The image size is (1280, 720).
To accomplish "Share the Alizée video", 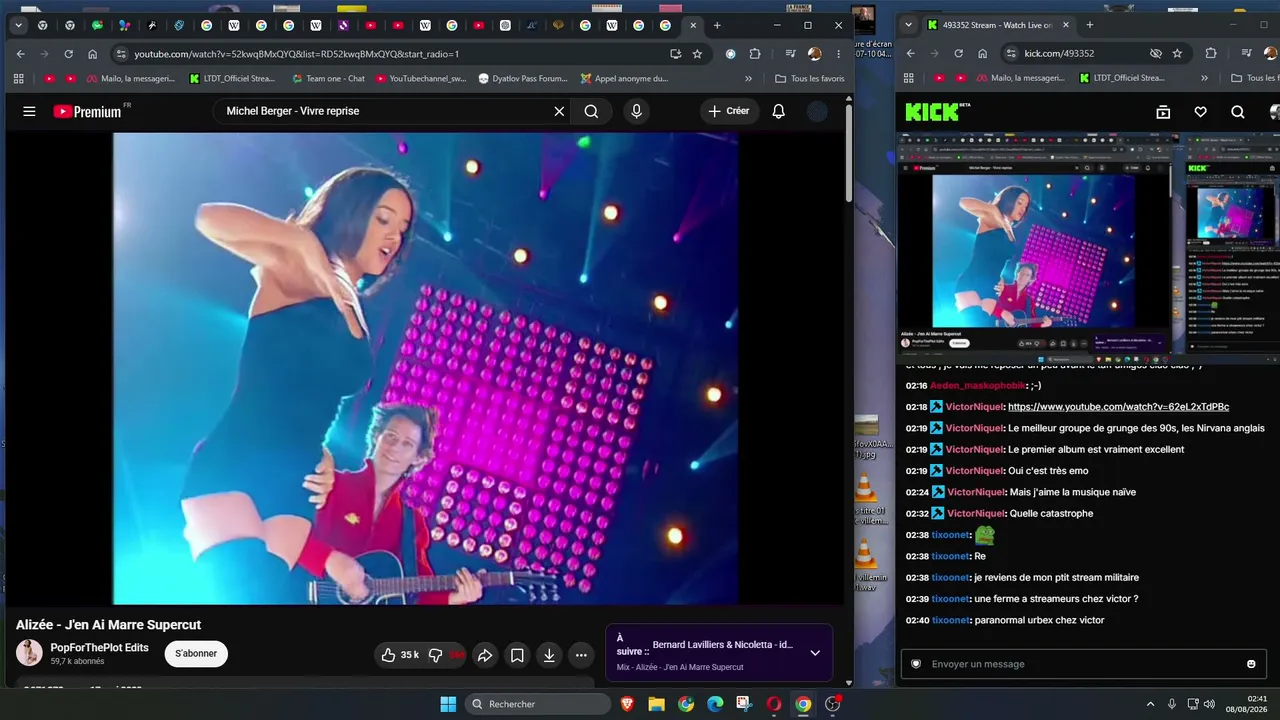I will coord(485,655).
